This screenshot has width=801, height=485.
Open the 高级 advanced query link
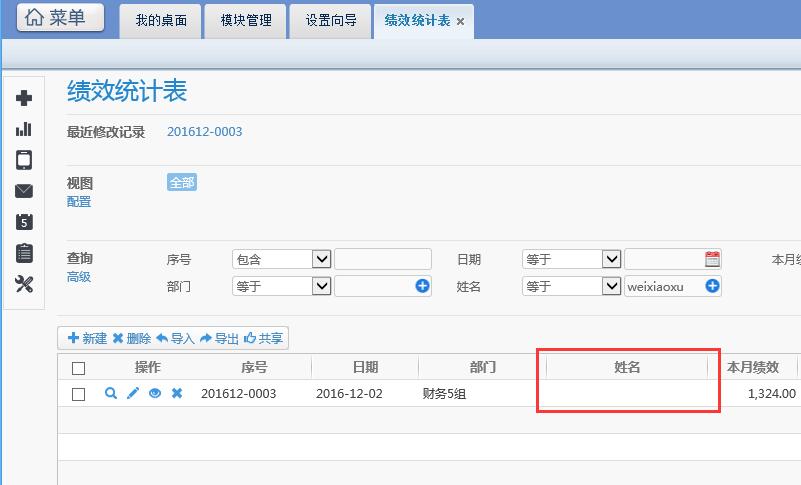point(79,277)
